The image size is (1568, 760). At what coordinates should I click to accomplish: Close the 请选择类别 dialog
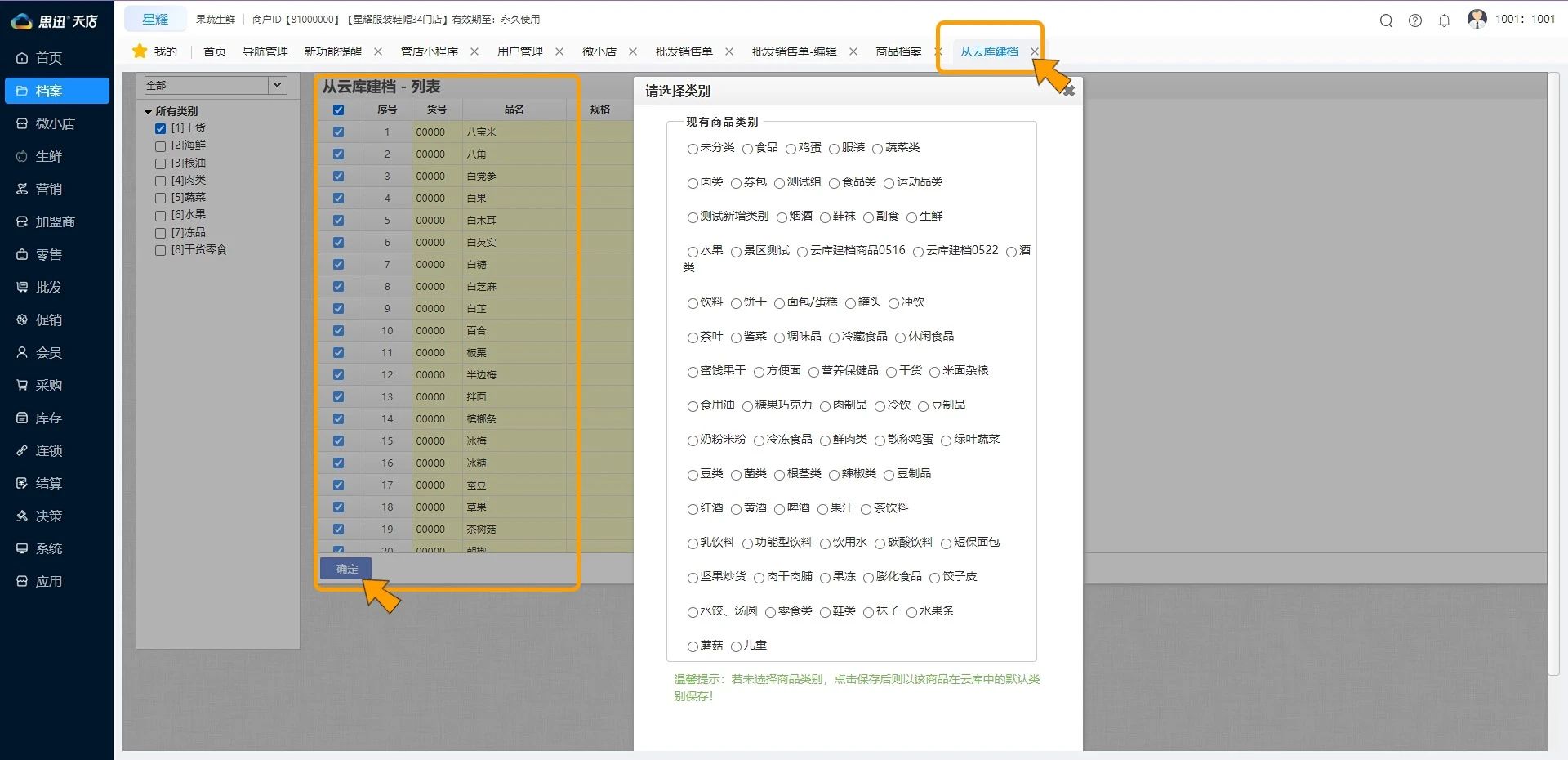point(1069,91)
